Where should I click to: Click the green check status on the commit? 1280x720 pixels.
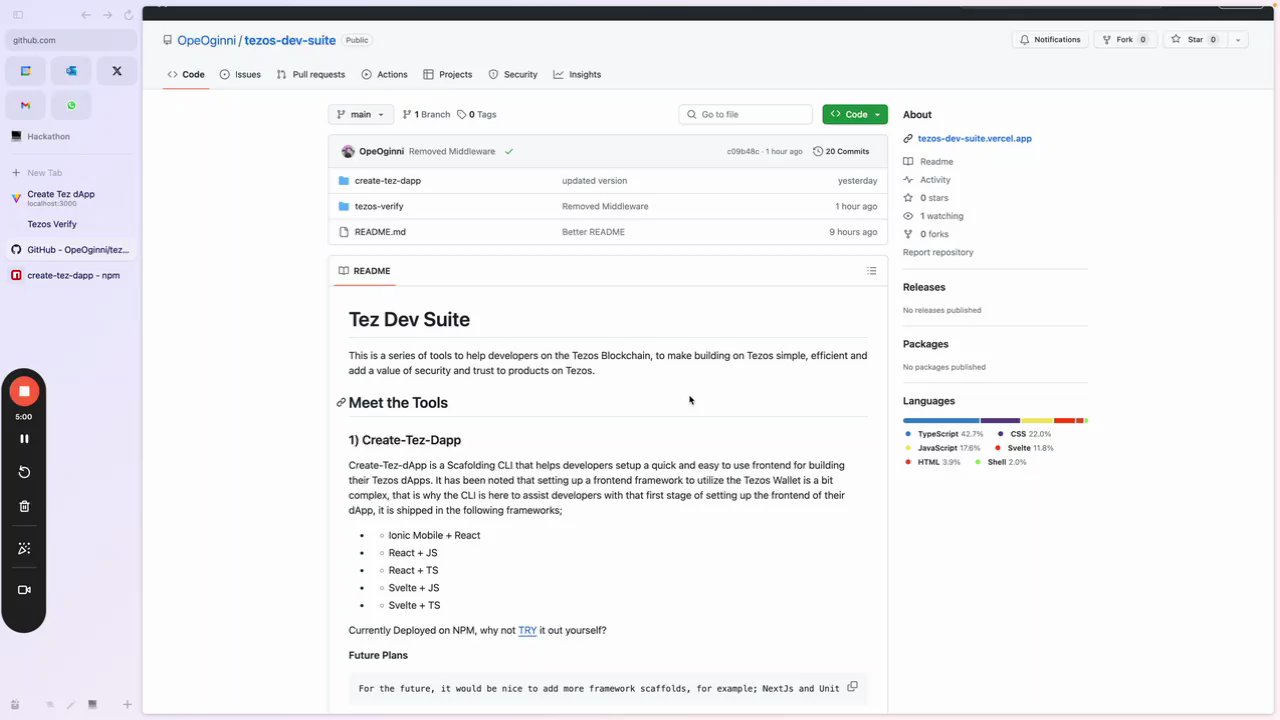(x=509, y=151)
